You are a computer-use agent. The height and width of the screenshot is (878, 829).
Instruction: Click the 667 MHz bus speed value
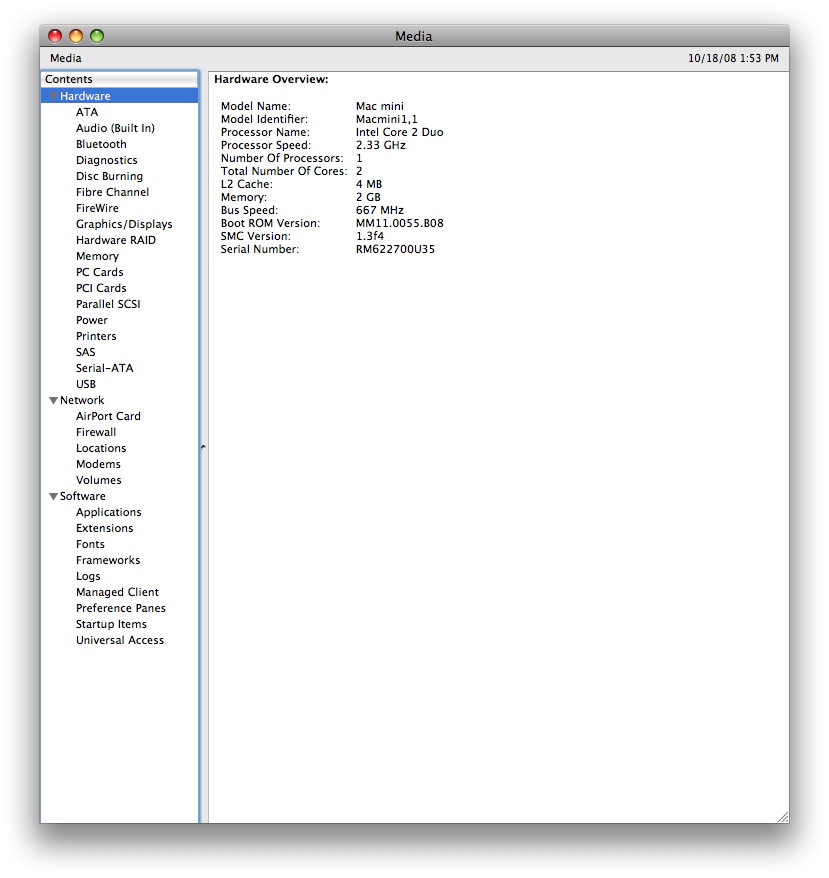379,210
